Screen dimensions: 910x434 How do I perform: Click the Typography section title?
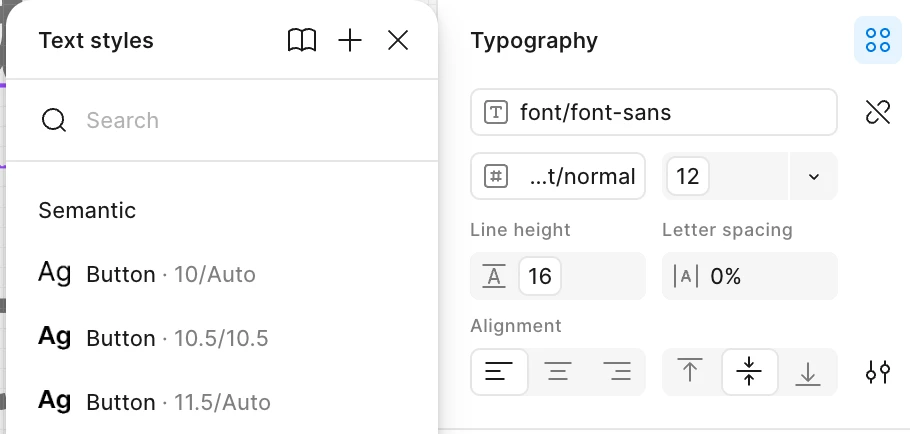pos(534,41)
